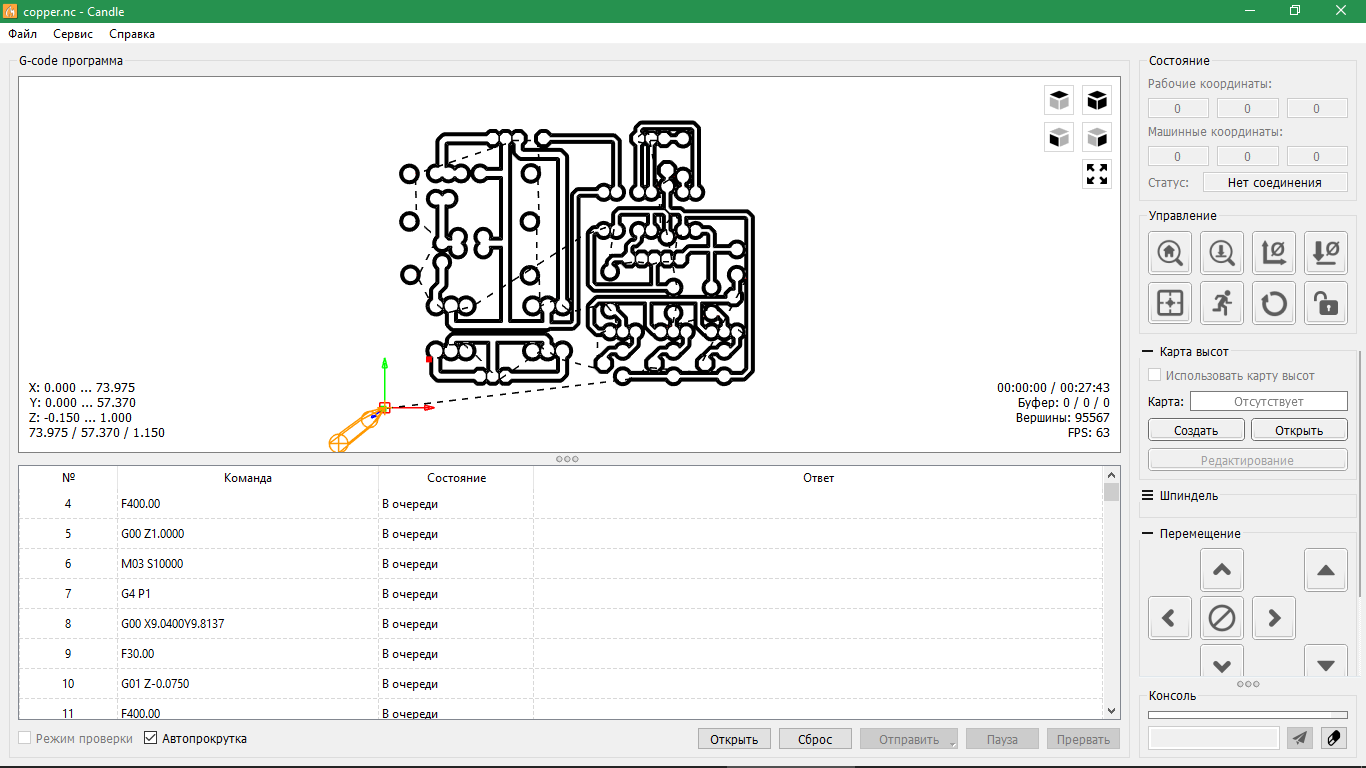Jog Y forward with the up chevron
The image size is (1366, 768).
coord(1222,570)
